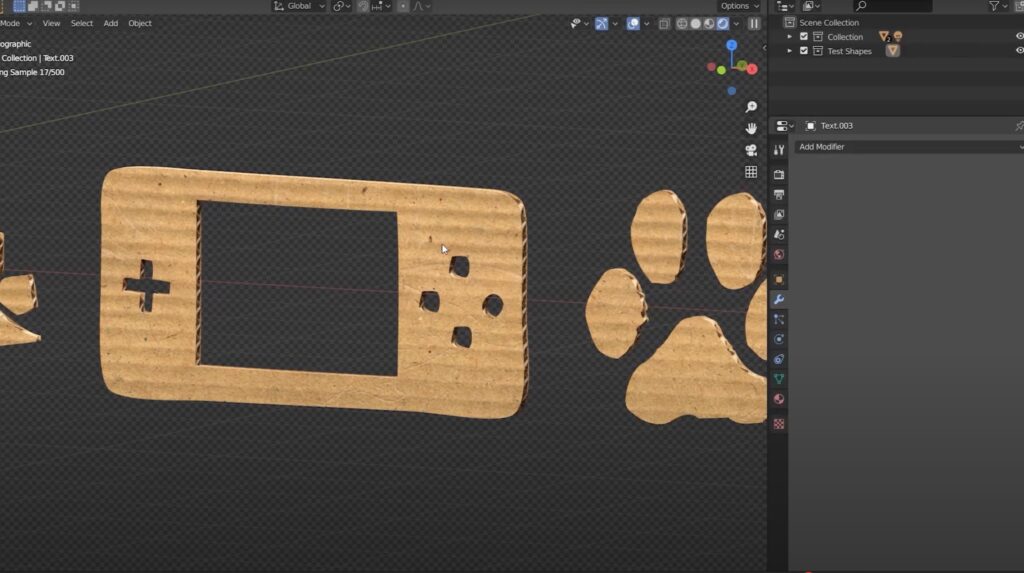This screenshot has height=573, width=1024.
Task: Open the Tool properties tab
Action: pos(778,150)
